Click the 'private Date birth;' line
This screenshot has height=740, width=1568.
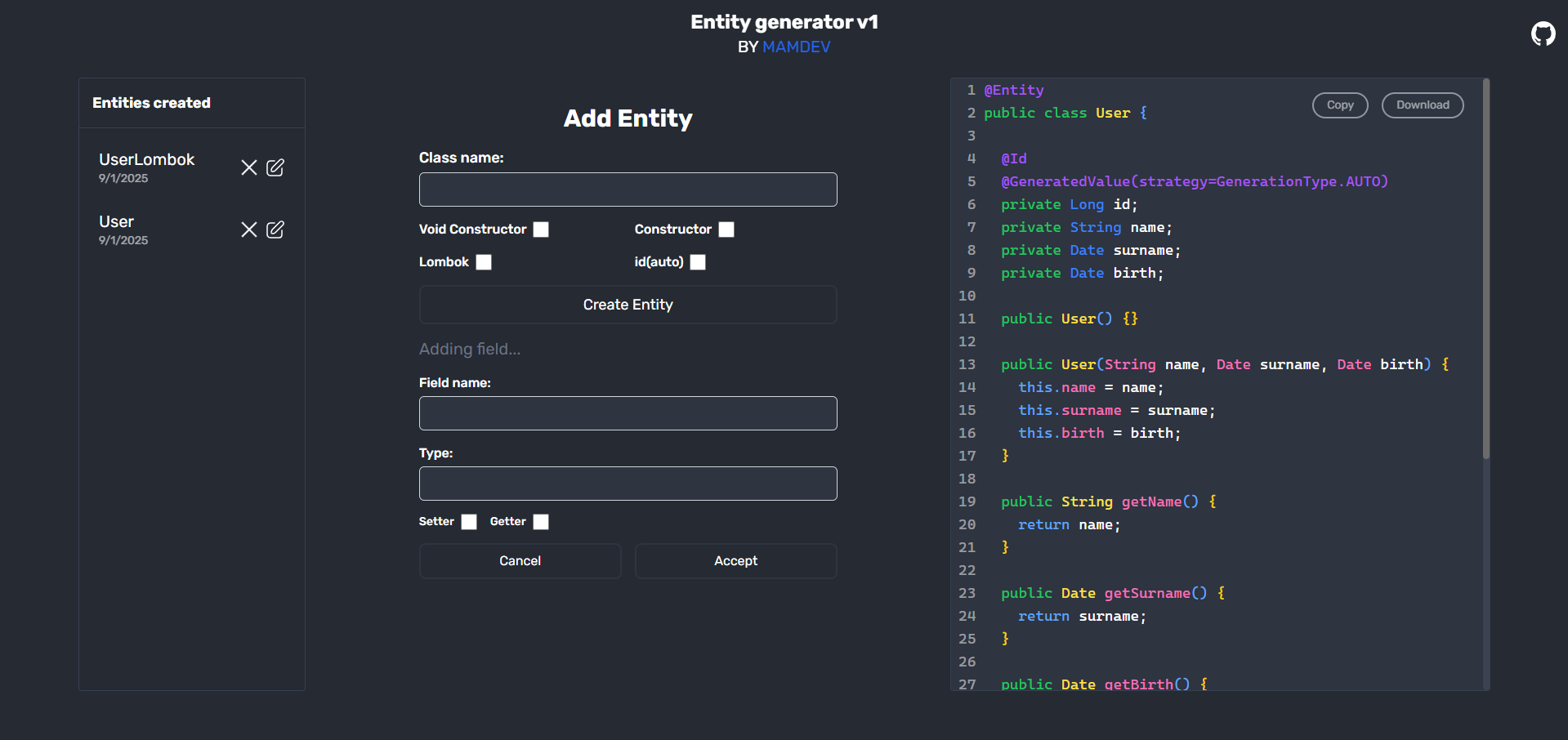click(1083, 273)
